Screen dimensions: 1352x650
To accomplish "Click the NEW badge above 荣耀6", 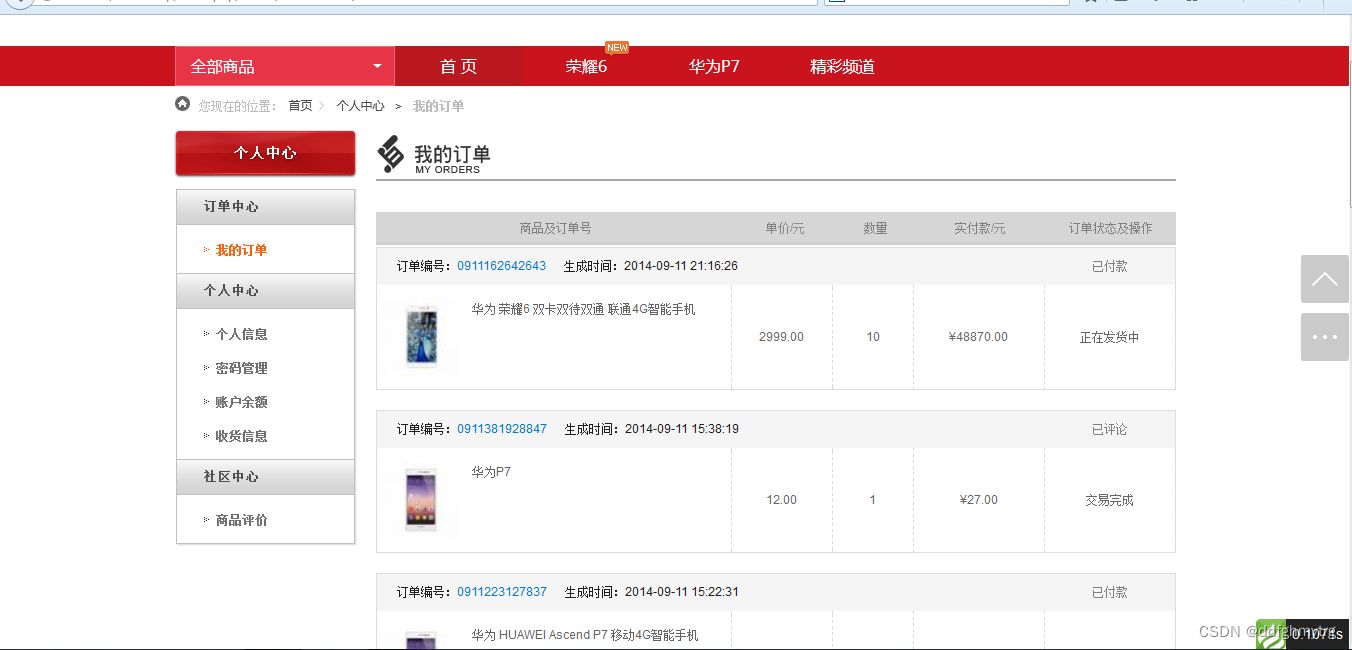I will coord(617,47).
